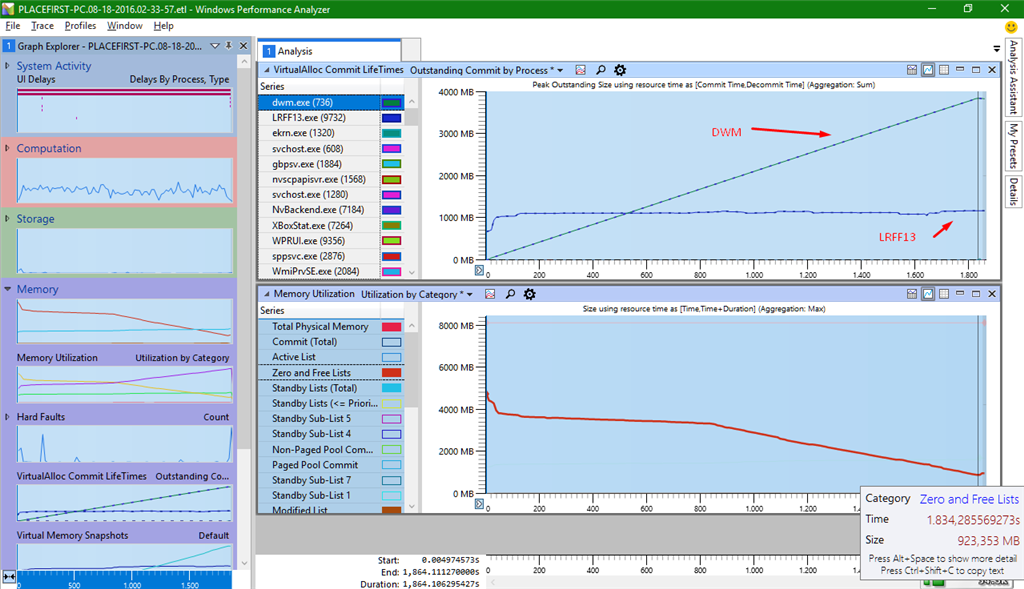Open the Analysis Assistant side tab
This screenshot has height=589, width=1024.
(1013, 77)
